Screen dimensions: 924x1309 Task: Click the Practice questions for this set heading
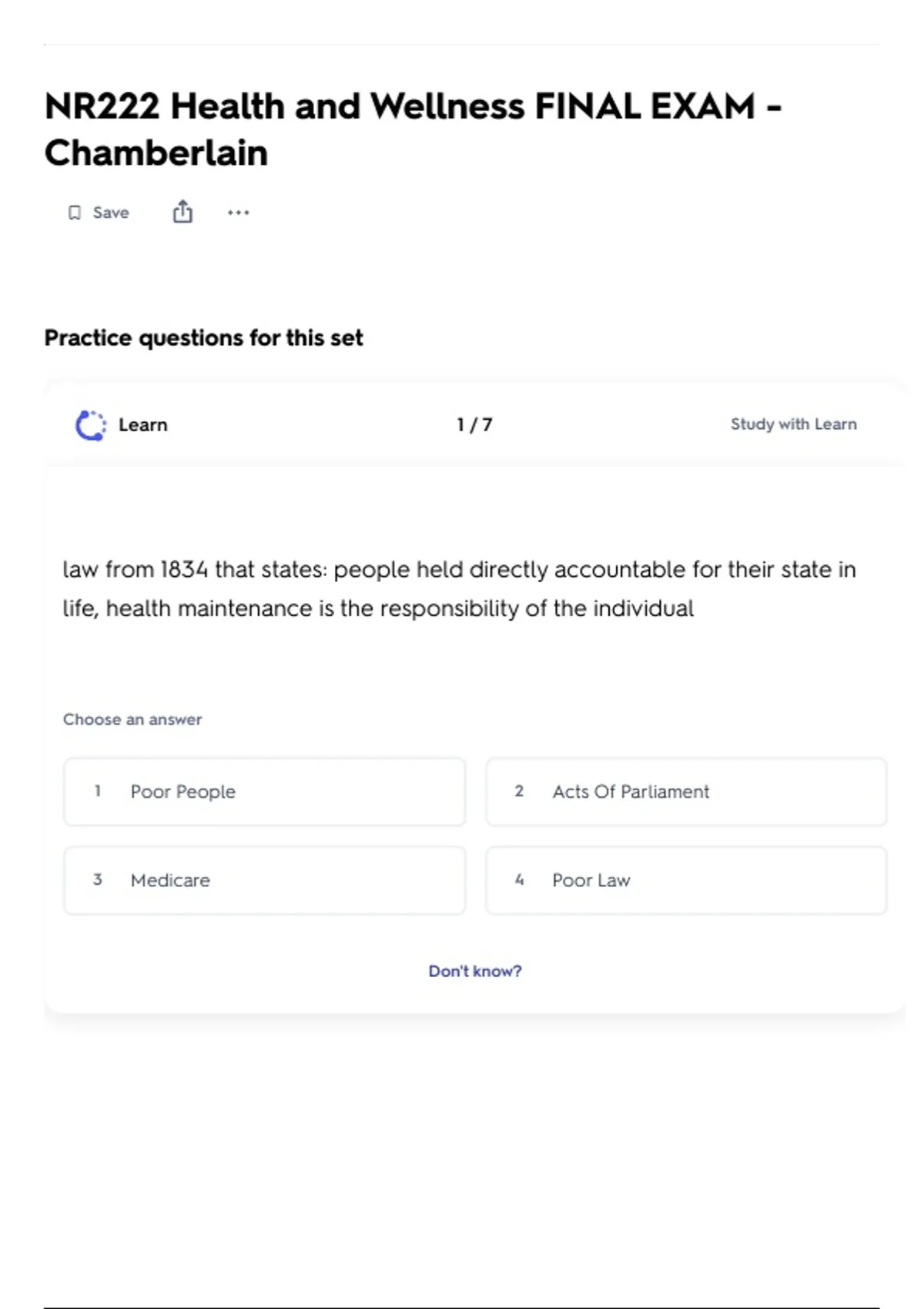[203, 338]
